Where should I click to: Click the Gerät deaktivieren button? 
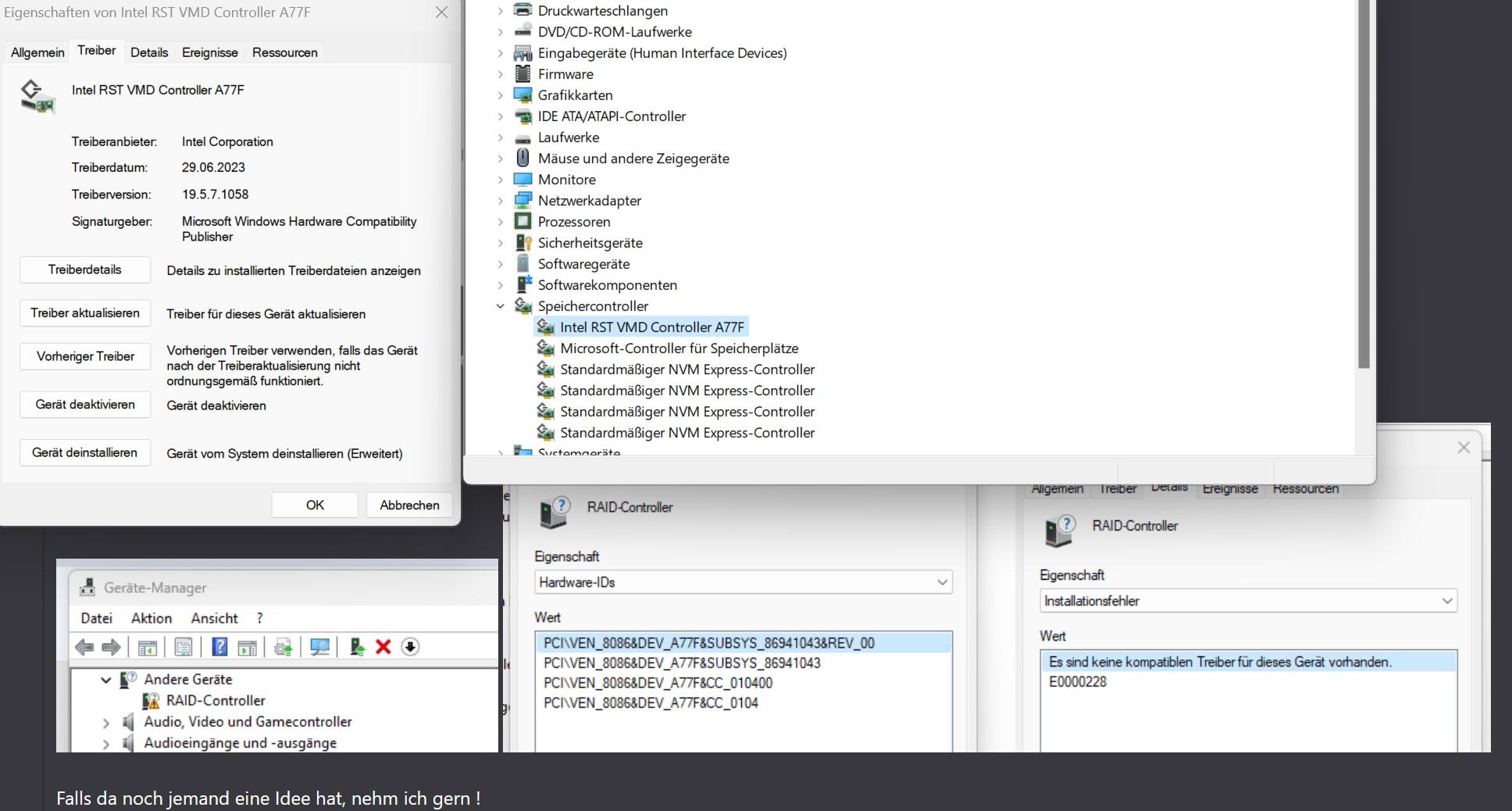pos(85,405)
